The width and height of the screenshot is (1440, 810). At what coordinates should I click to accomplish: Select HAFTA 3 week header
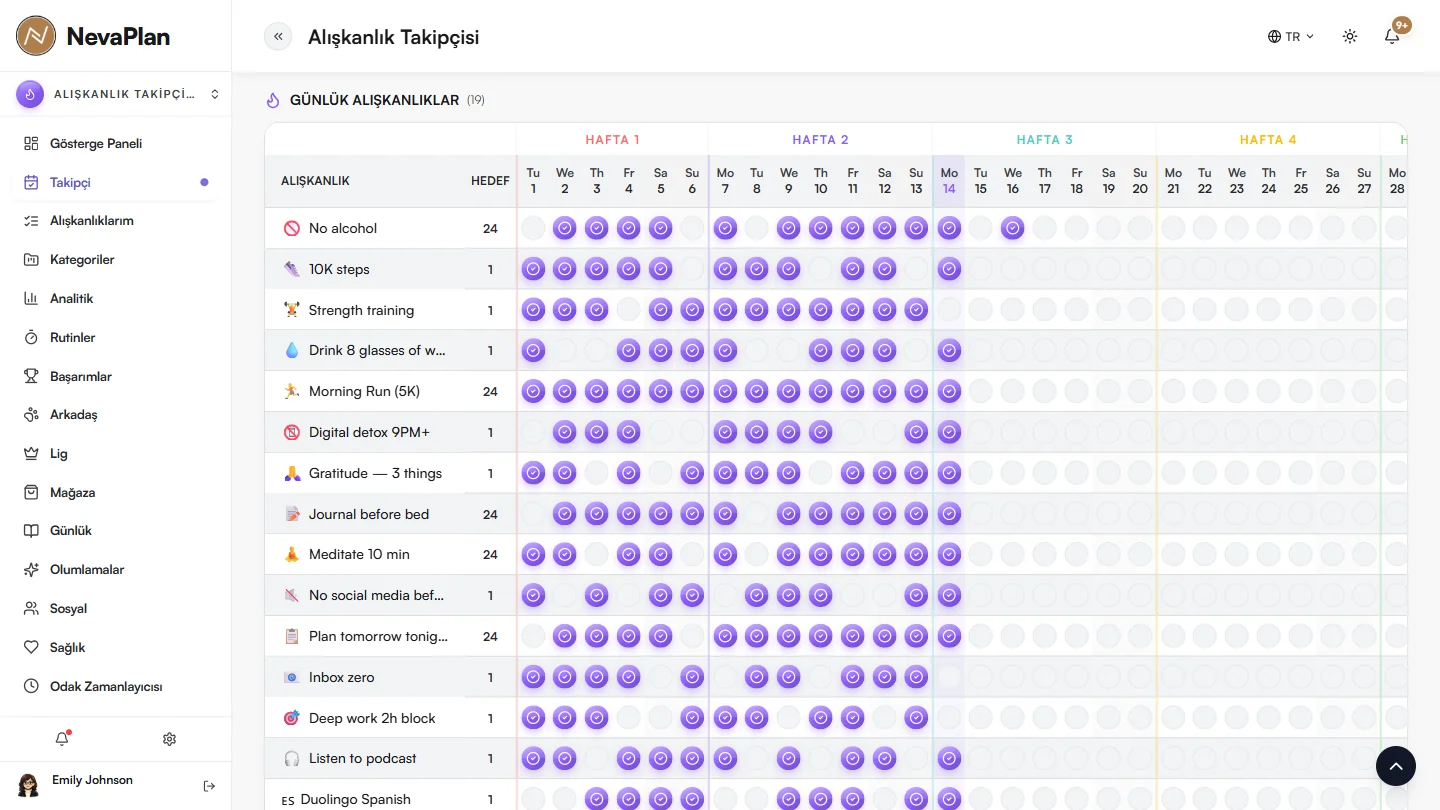(x=1044, y=140)
